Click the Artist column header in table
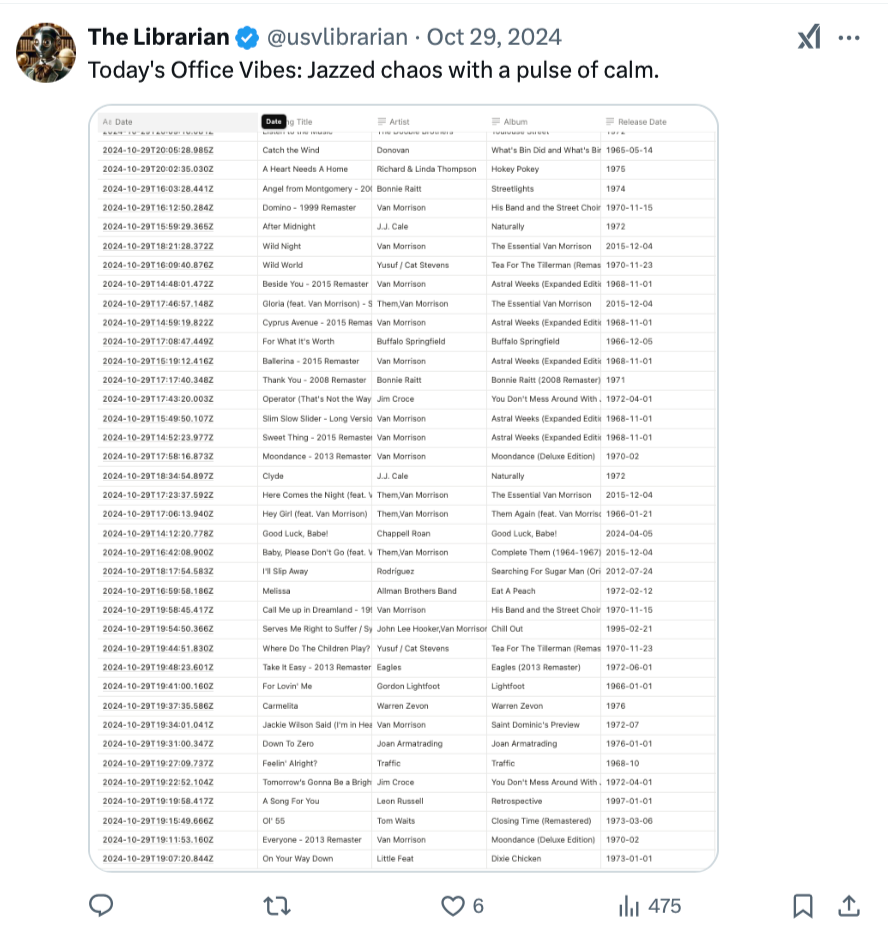 pyautogui.click(x=399, y=122)
